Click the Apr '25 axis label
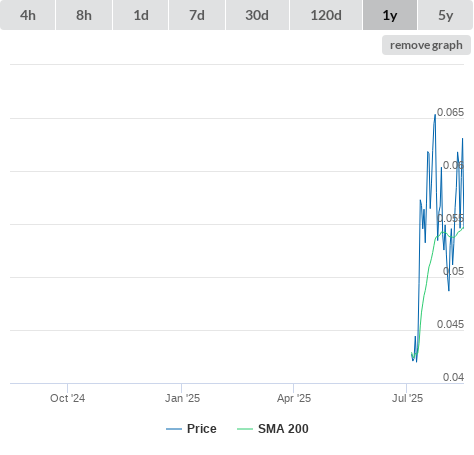 (294, 398)
